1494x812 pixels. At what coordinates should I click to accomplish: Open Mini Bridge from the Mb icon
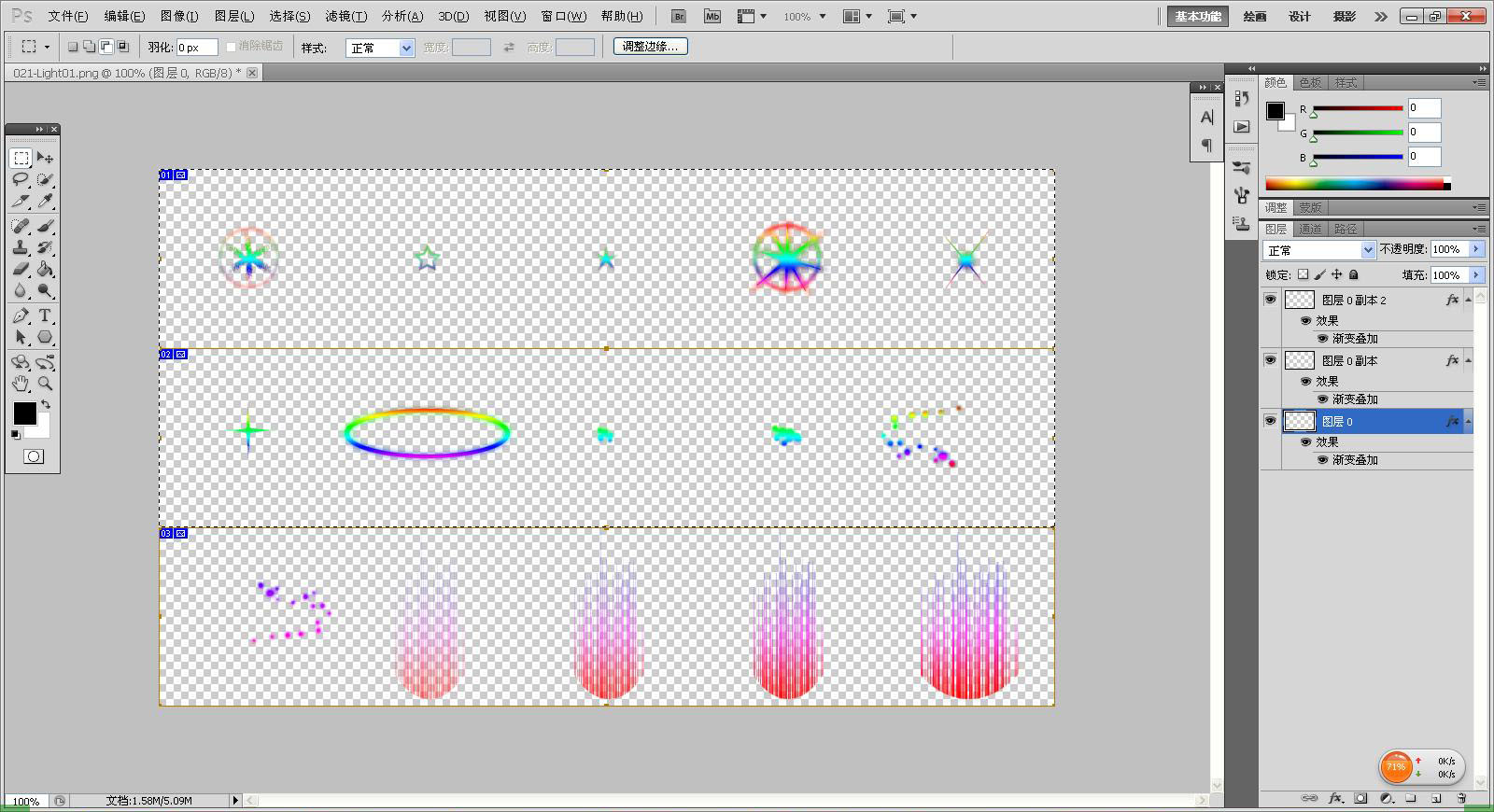tap(712, 16)
